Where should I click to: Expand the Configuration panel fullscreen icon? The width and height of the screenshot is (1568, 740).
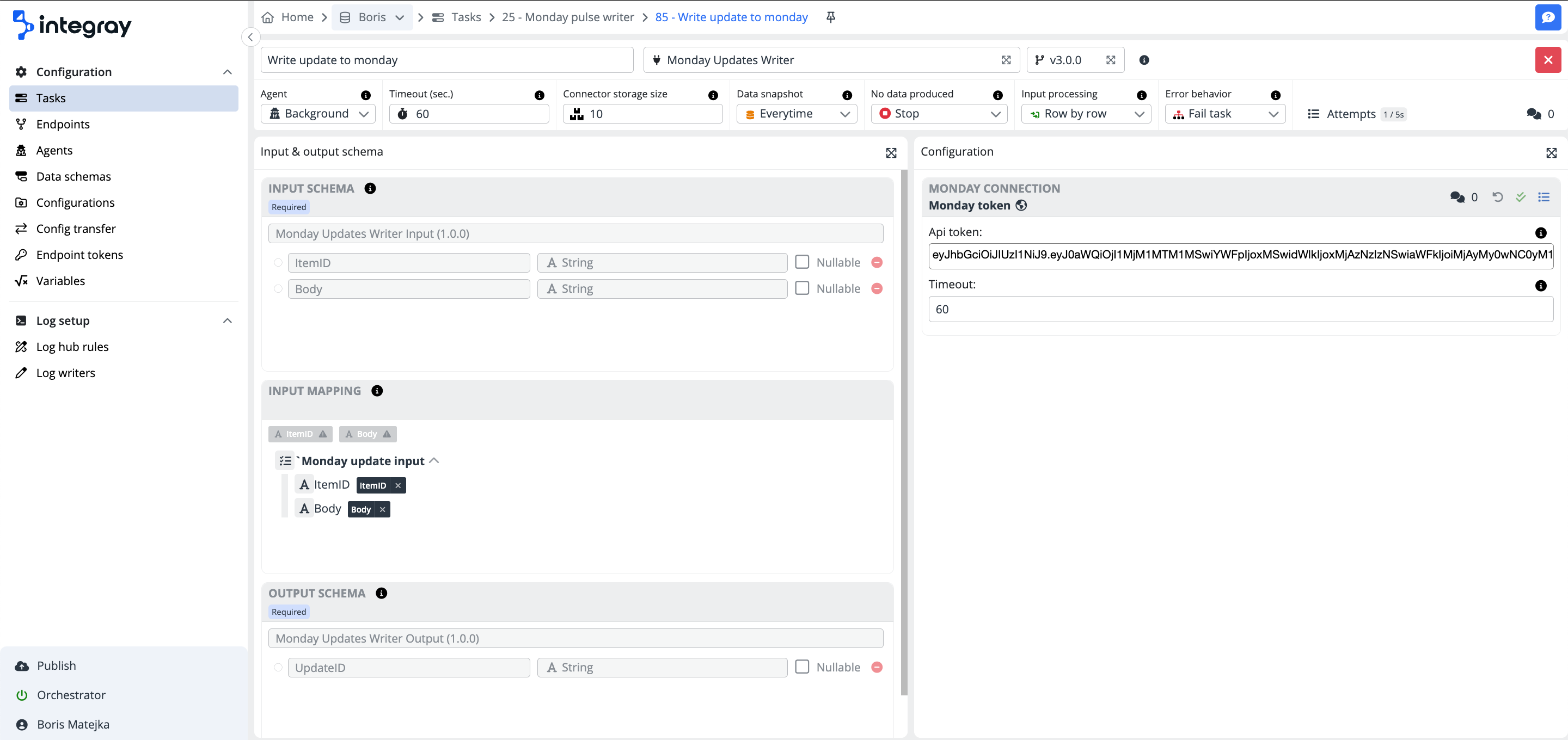coord(1551,153)
